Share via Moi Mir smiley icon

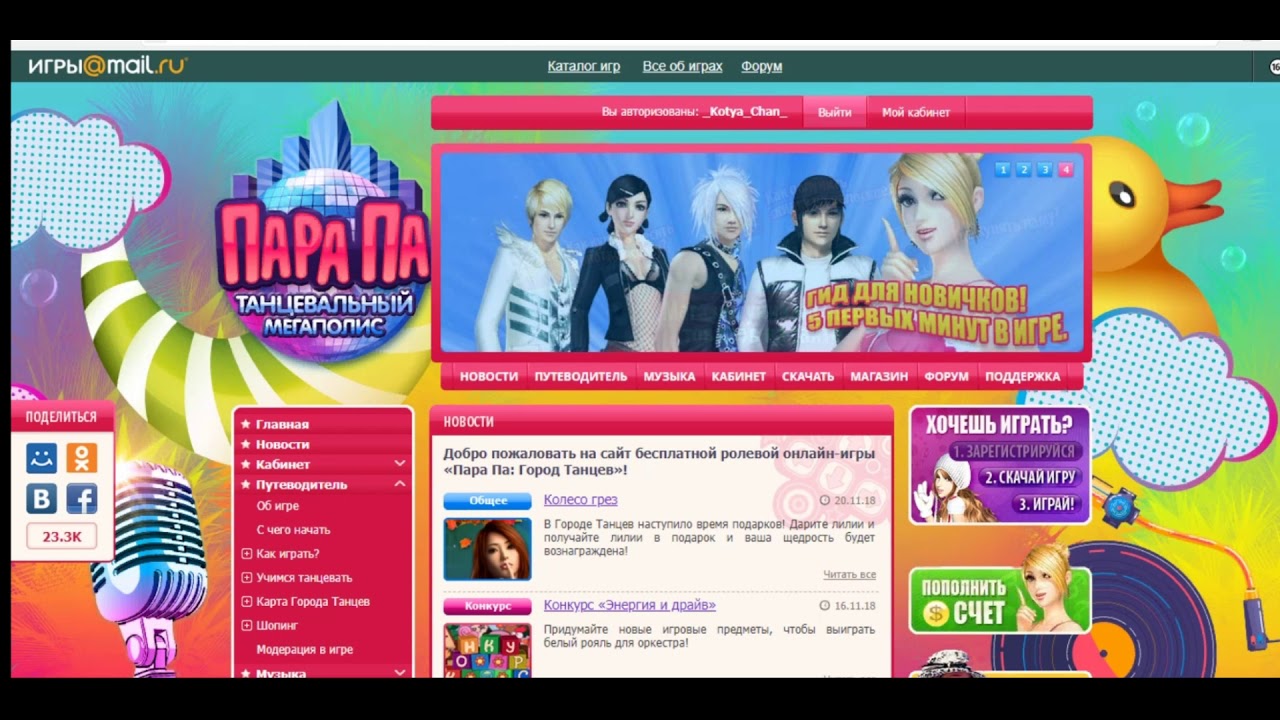41,458
